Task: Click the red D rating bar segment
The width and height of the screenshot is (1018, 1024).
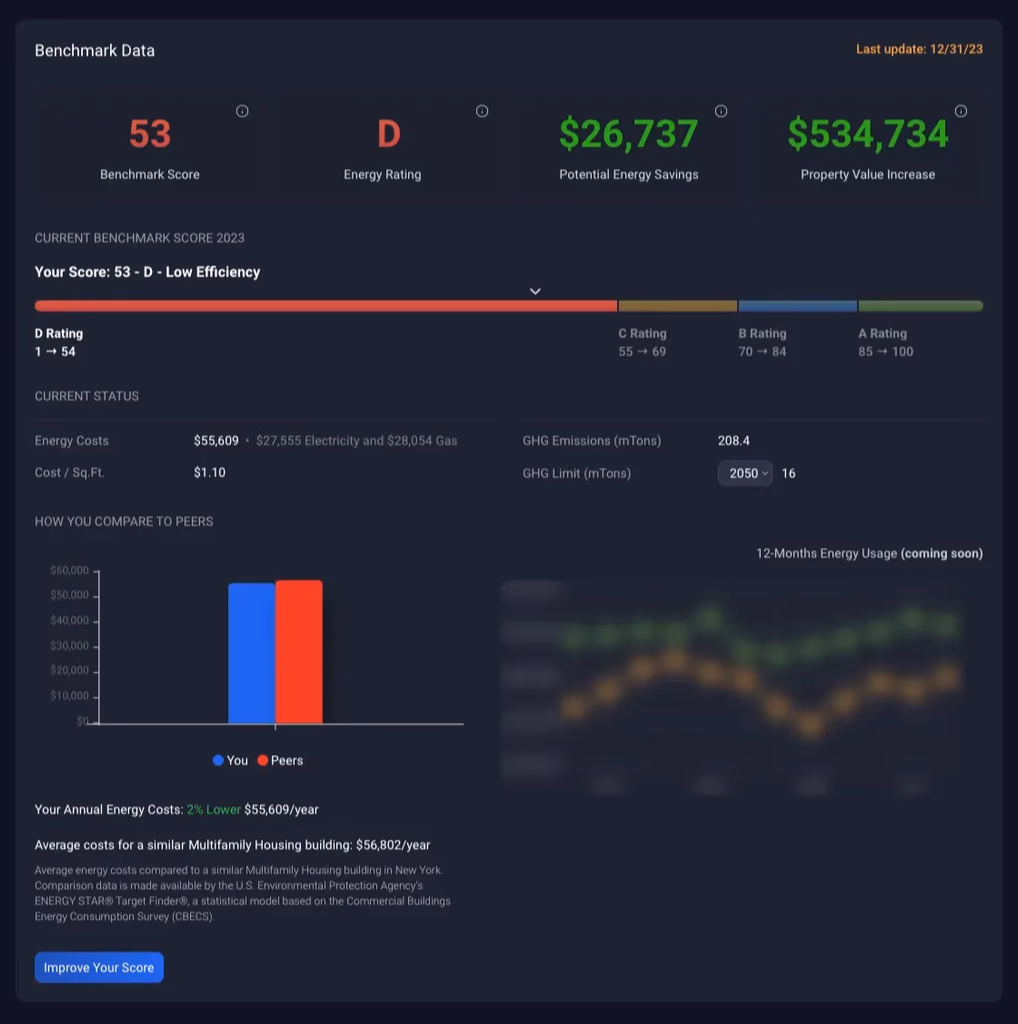Action: click(325, 306)
